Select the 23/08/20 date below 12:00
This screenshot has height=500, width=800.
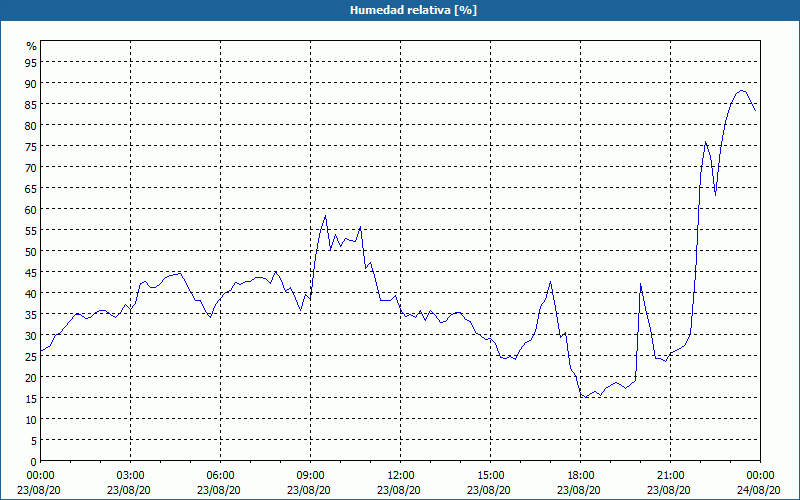point(399,490)
